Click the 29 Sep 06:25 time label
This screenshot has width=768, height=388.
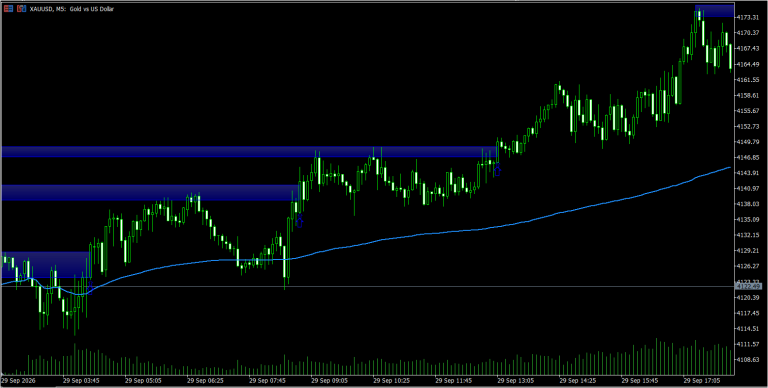tap(206, 380)
